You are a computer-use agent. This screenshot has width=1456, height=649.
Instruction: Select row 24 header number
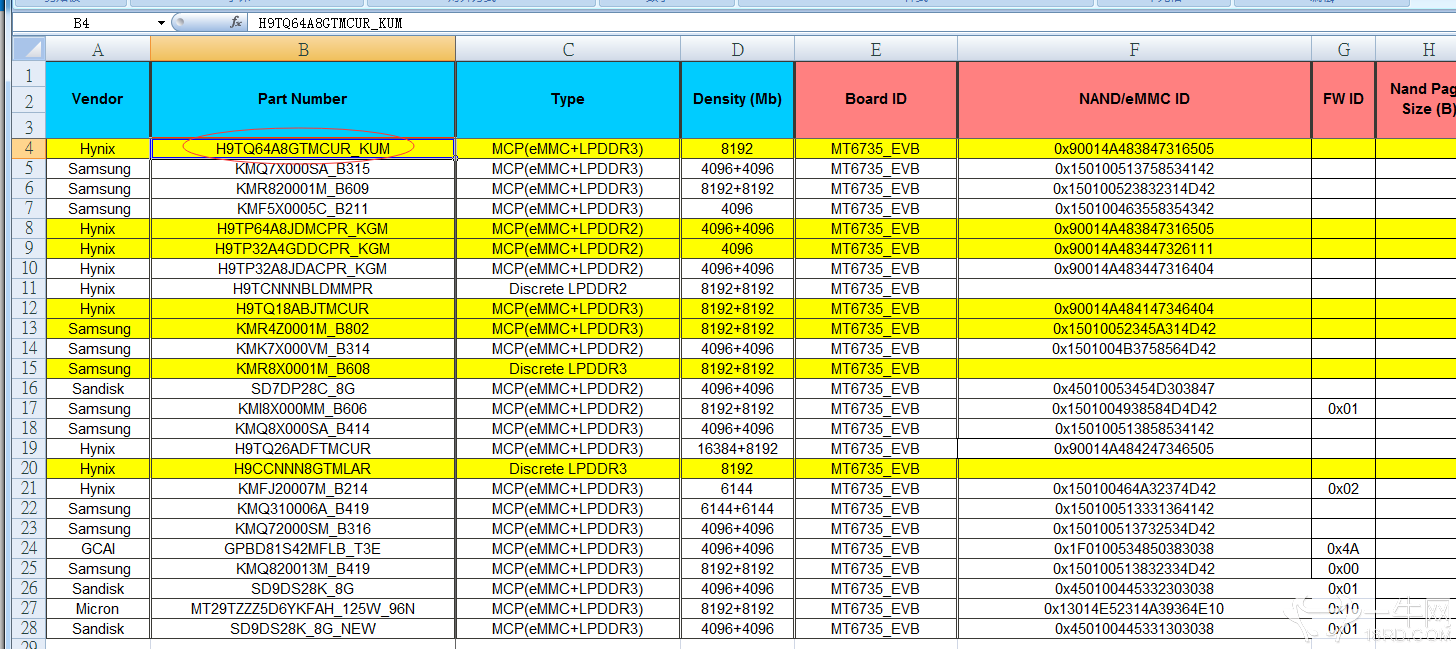click(x=30, y=548)
